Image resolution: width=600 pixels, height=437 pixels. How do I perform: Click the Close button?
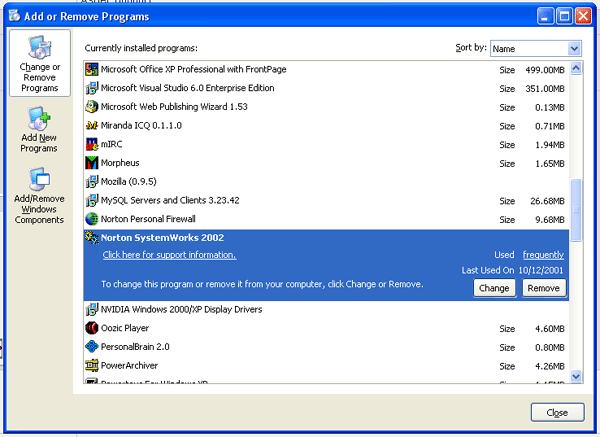tap(557, 413)
